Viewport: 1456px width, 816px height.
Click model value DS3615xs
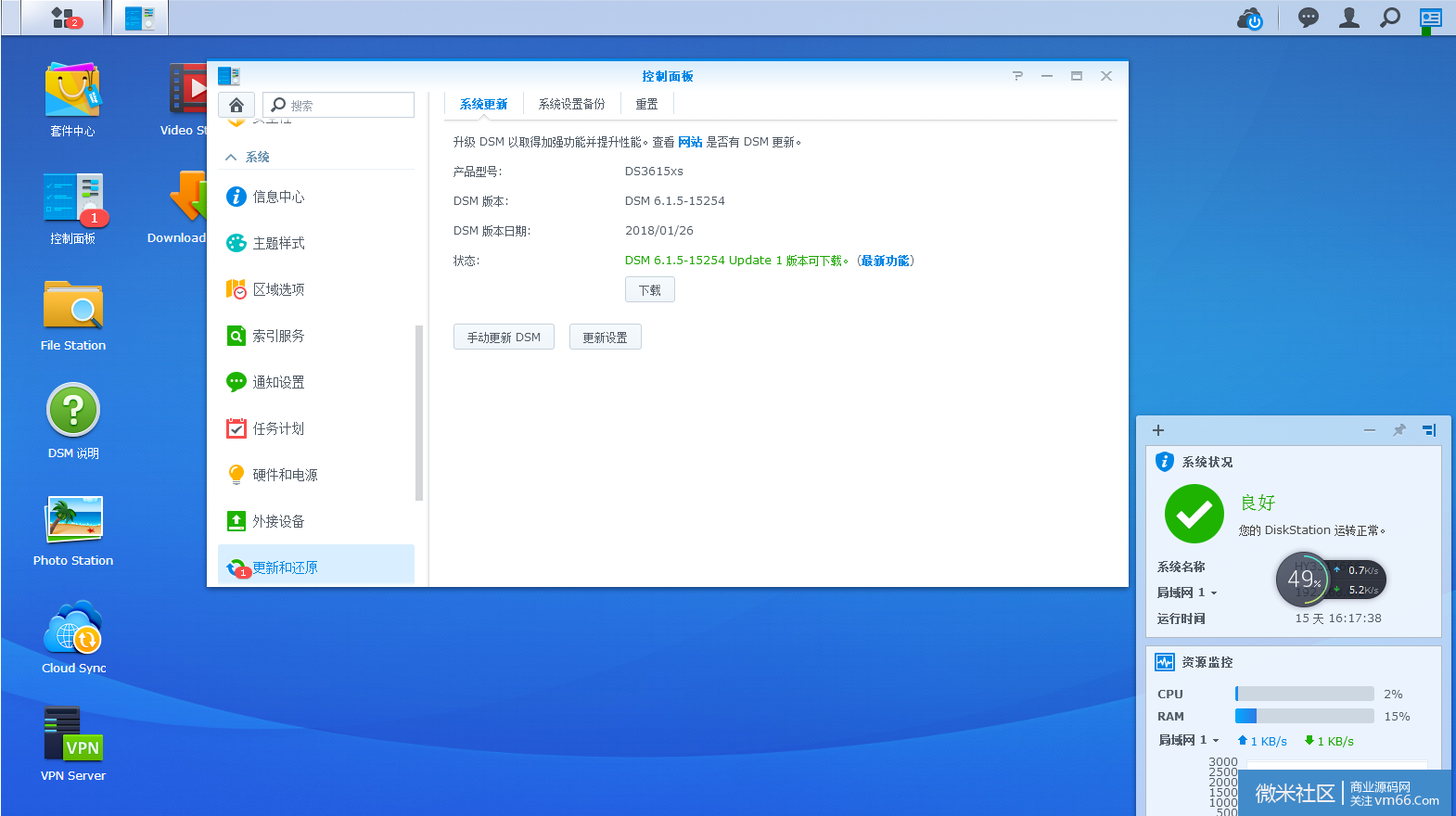pos(654,172)
